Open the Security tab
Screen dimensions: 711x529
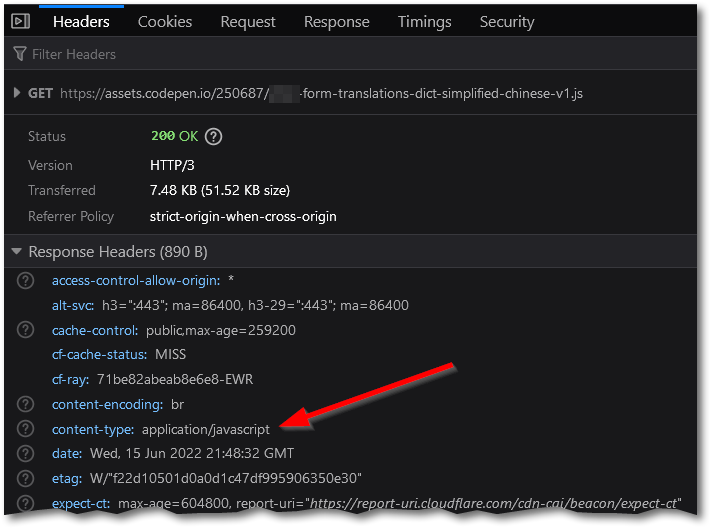coord(507,22)
